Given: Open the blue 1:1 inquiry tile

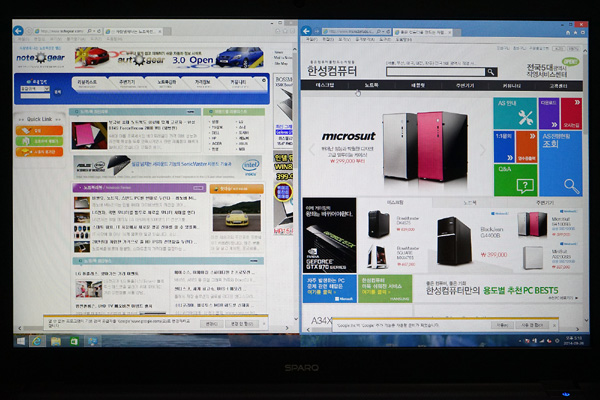Looking at the screenshot, I should click(504, 147).
